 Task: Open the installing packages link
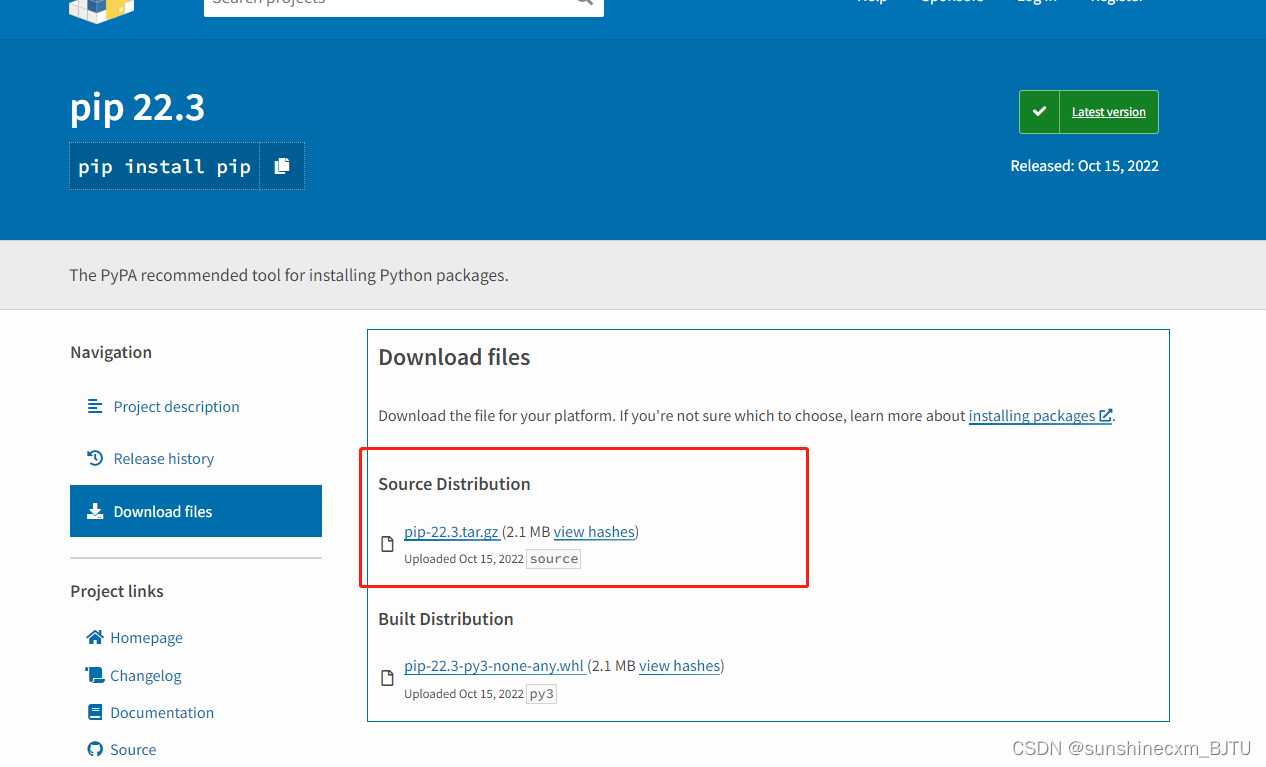coord(1040,415)
